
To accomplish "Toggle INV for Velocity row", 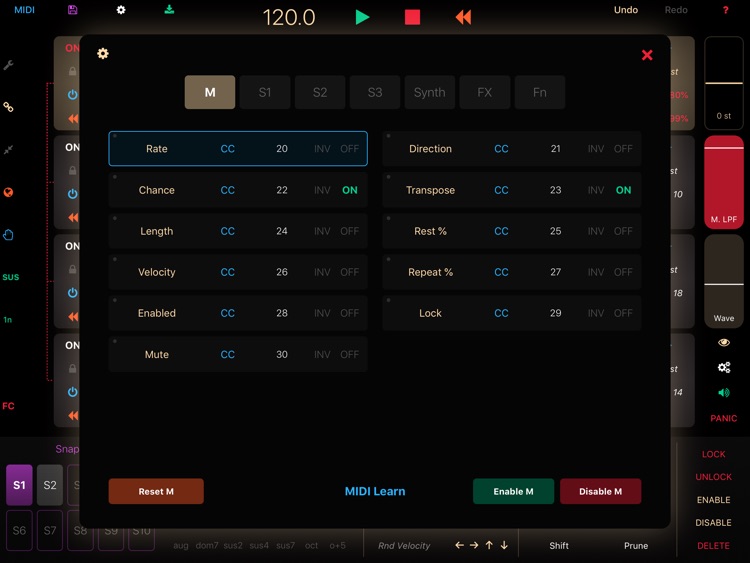I will [x=322, y=272].
